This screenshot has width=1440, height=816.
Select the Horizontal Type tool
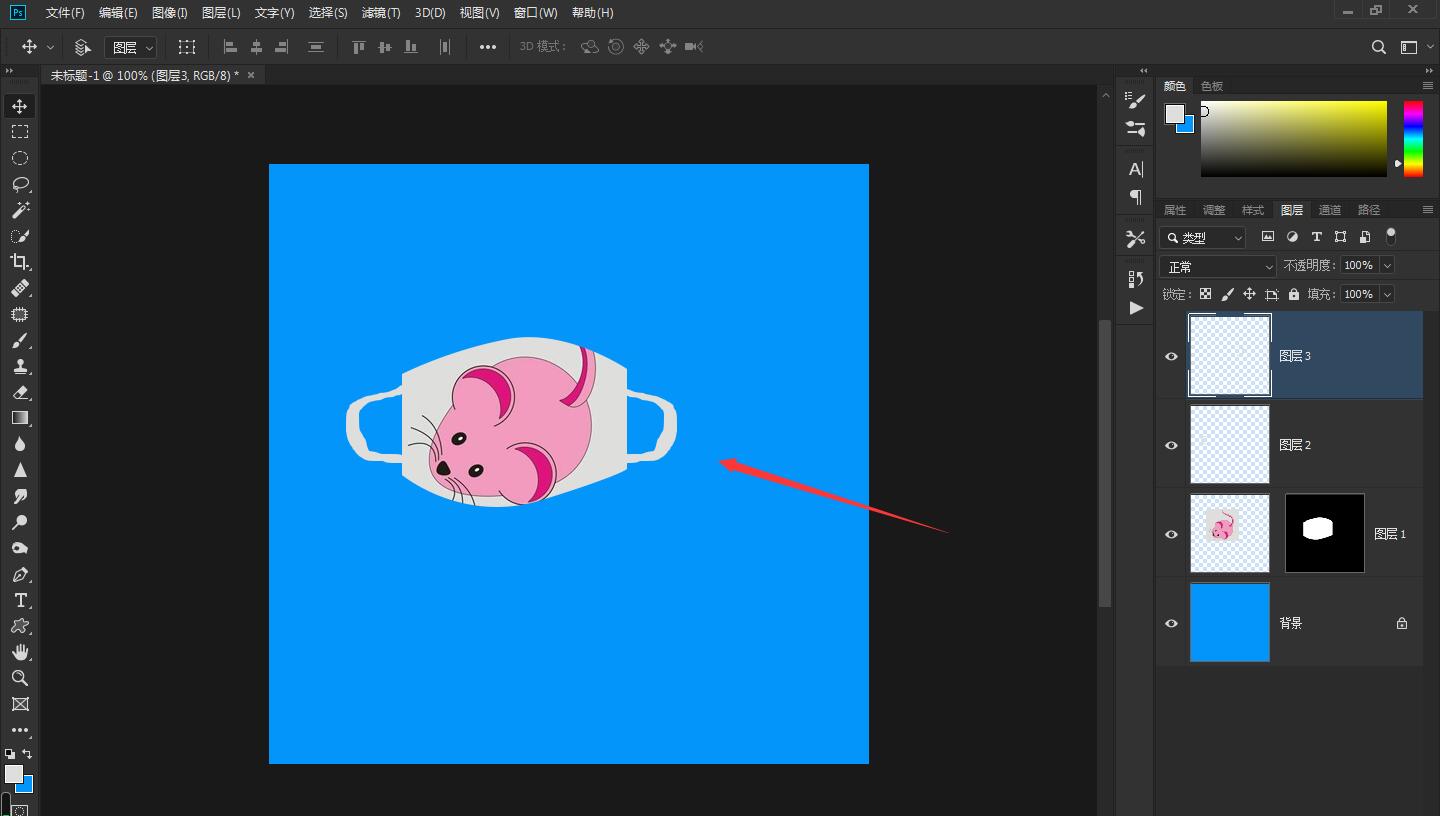[19, 600]
